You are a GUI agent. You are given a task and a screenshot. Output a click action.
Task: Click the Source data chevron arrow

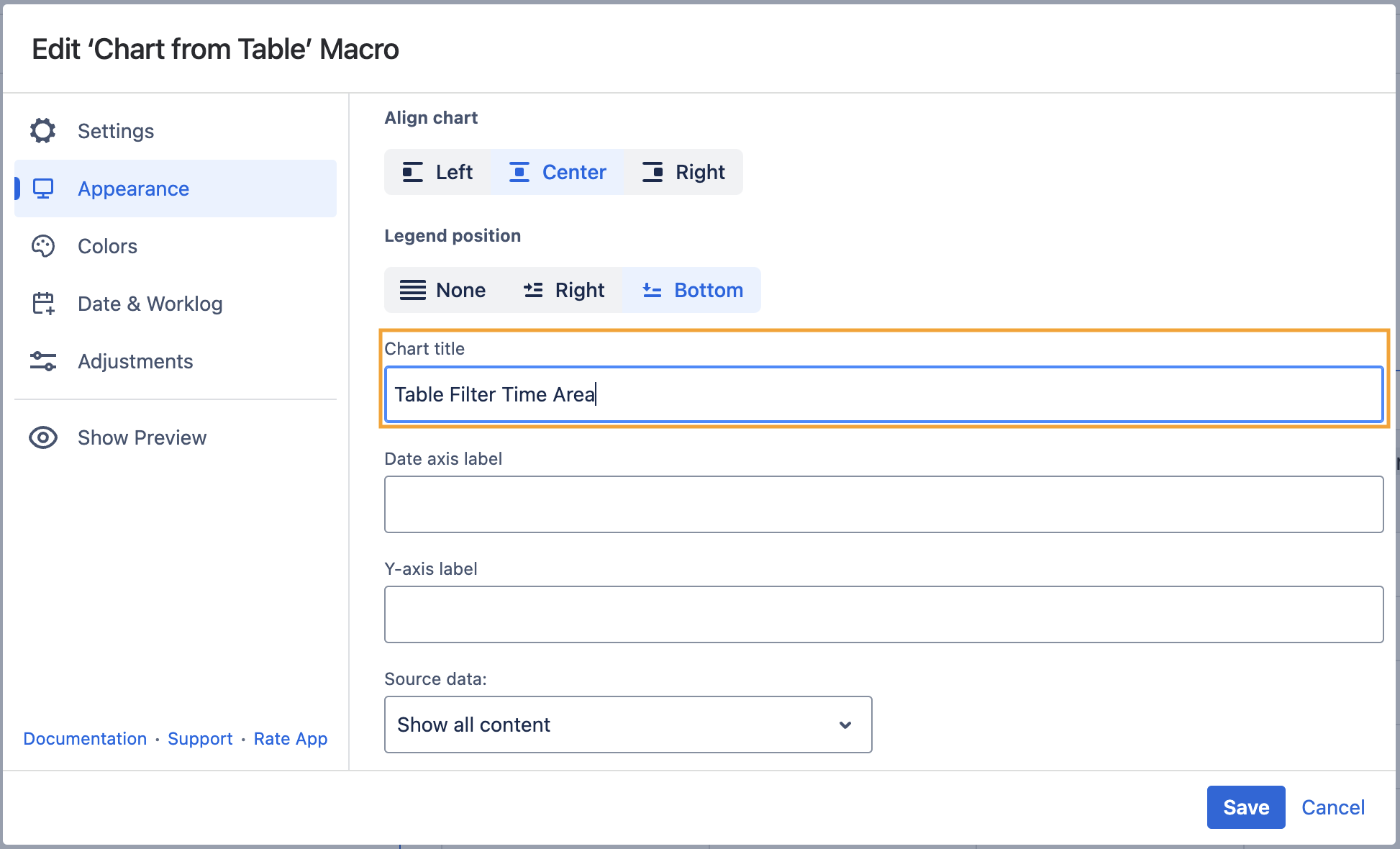[845, 725]
